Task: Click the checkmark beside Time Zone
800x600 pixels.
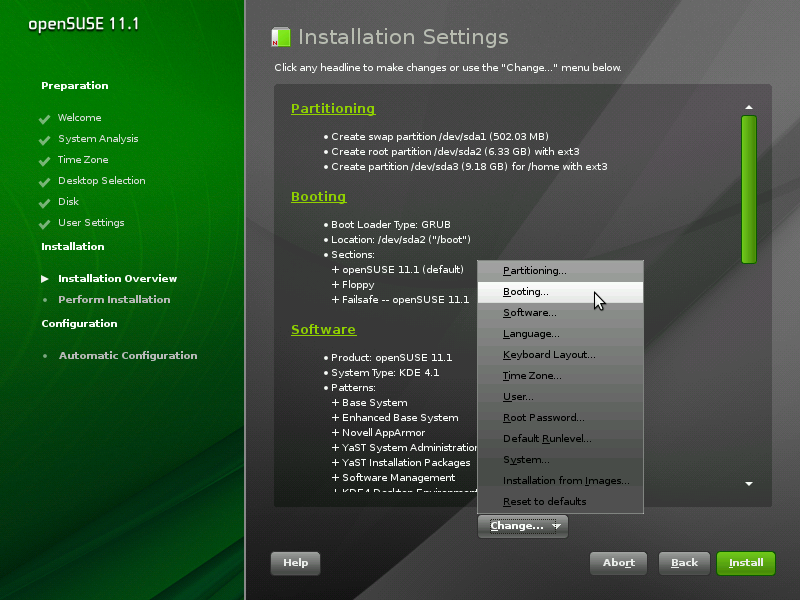Action: coord(44,161)
